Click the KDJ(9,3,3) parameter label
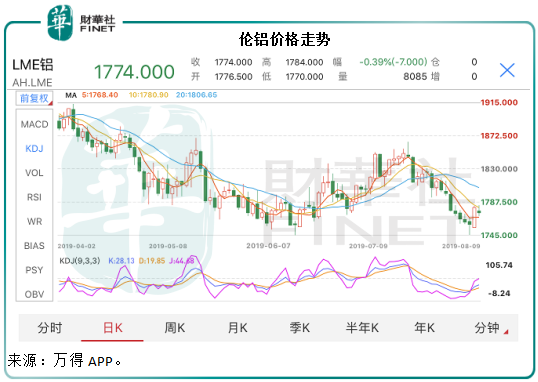 click(x=80, y=261)
